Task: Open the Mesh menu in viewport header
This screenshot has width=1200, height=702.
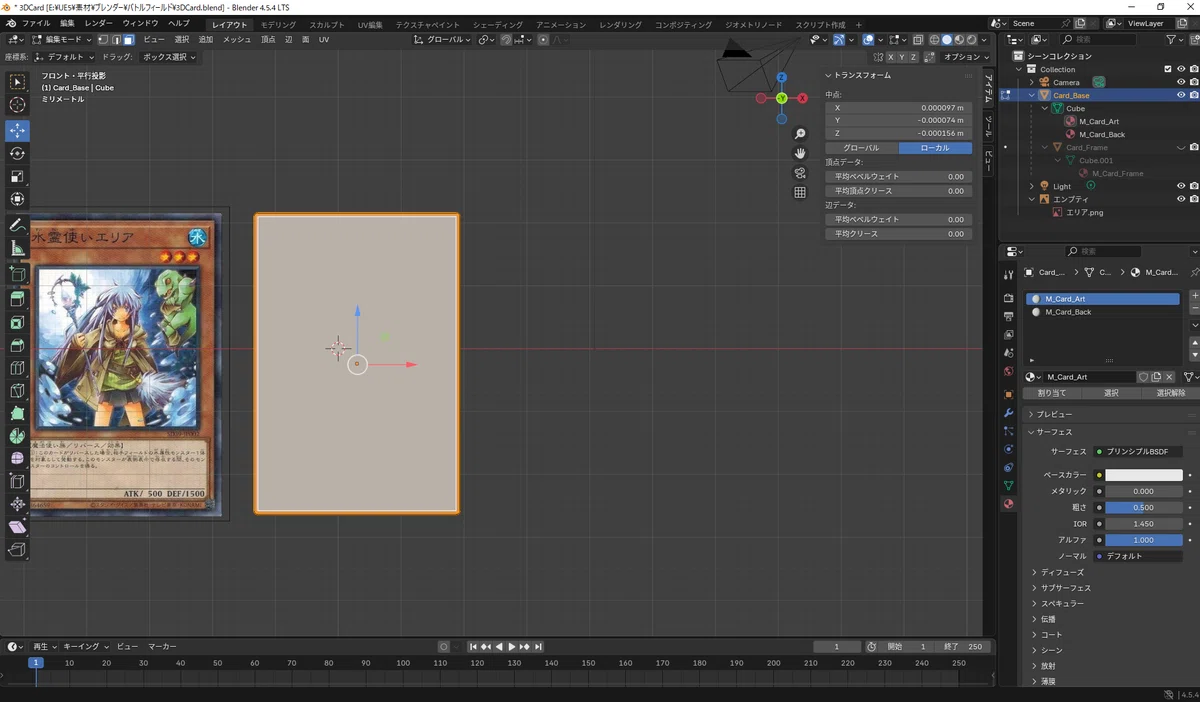Action: click(x=237, y=39)
